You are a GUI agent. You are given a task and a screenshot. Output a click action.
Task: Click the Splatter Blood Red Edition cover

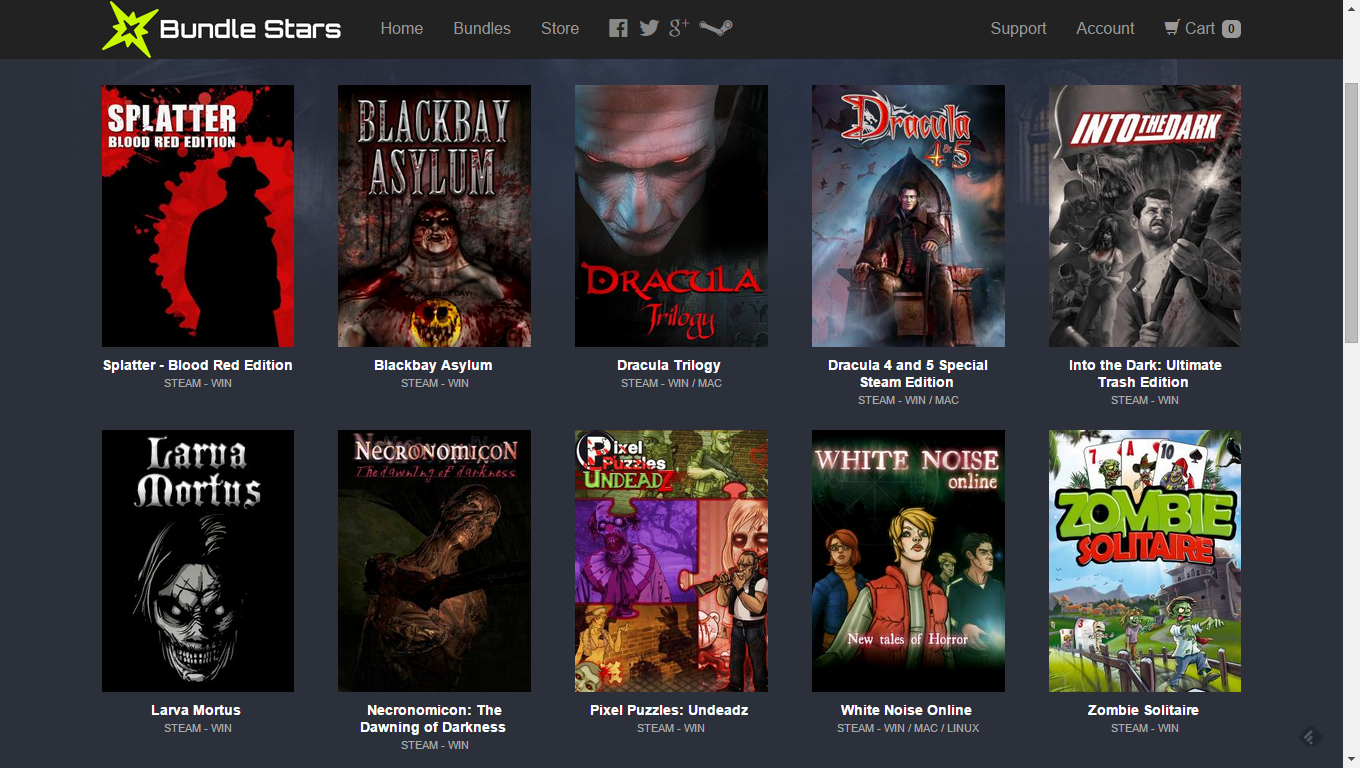tap(198, 216)
